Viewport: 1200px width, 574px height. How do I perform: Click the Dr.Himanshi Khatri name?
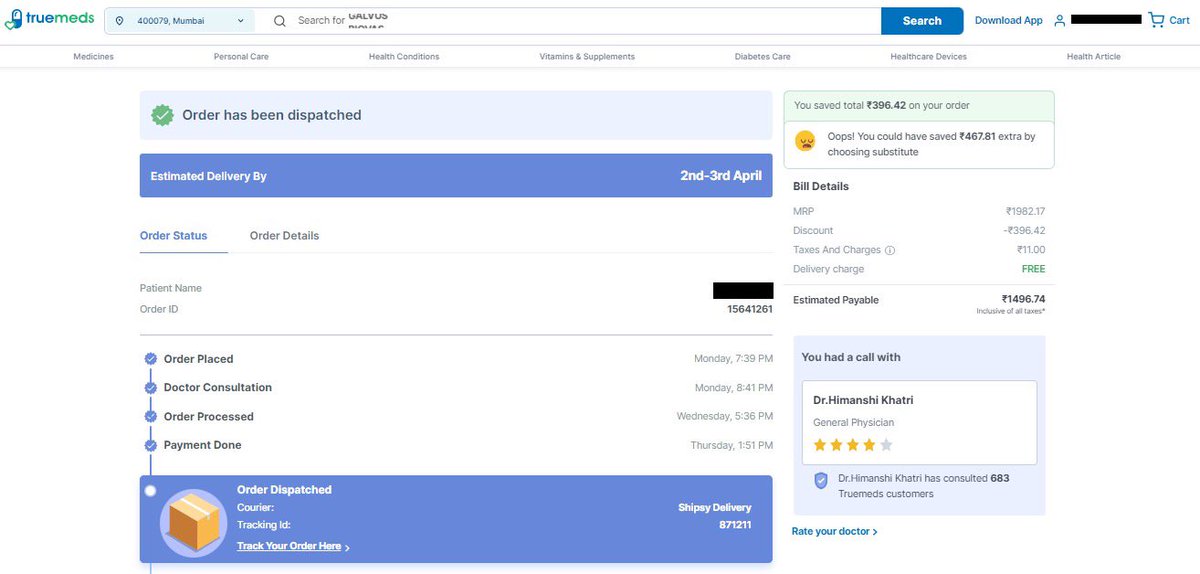pyautogui.click(x=863, y=400)
